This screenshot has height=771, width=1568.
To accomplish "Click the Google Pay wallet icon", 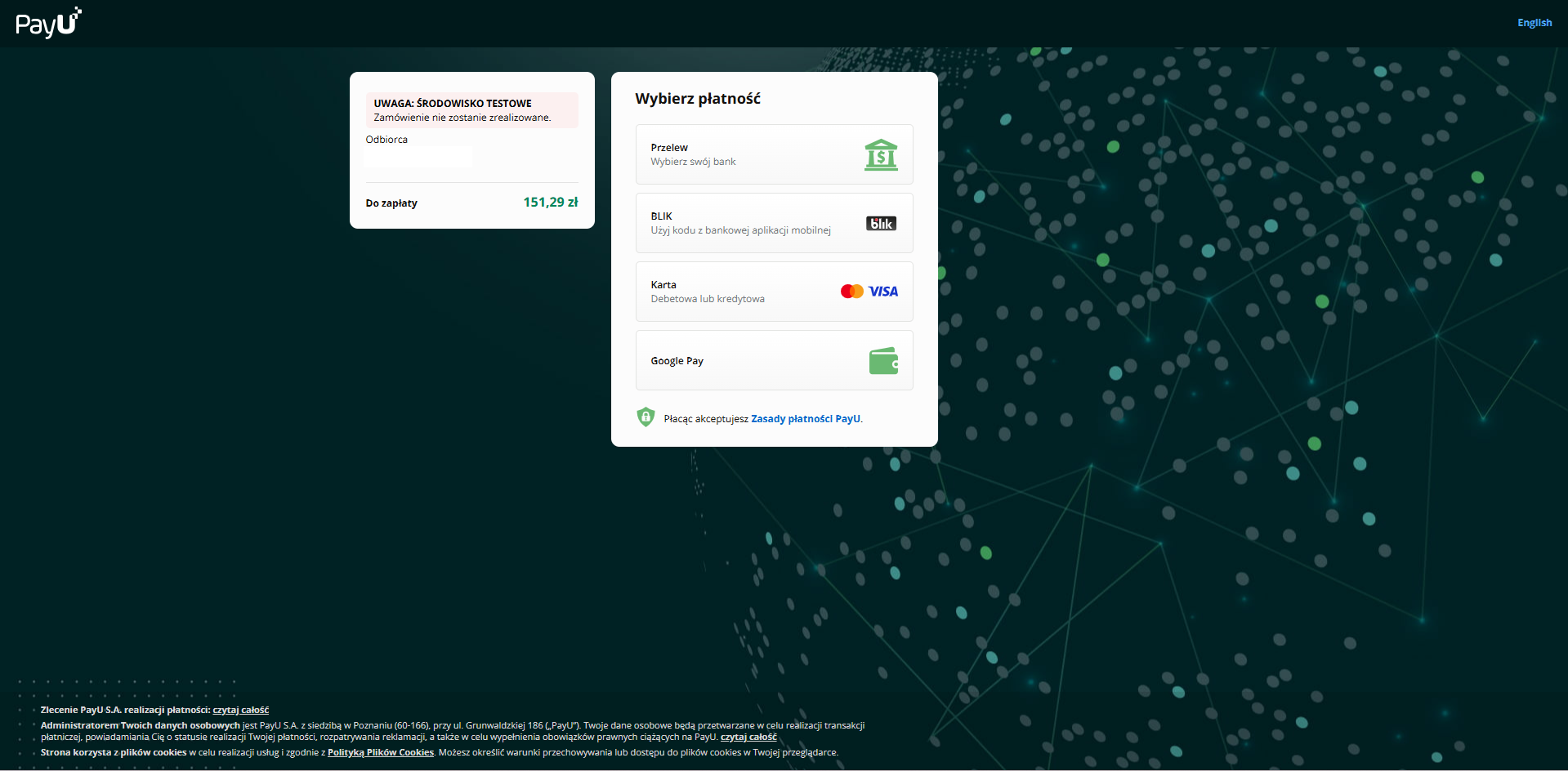I will [883, 361].
